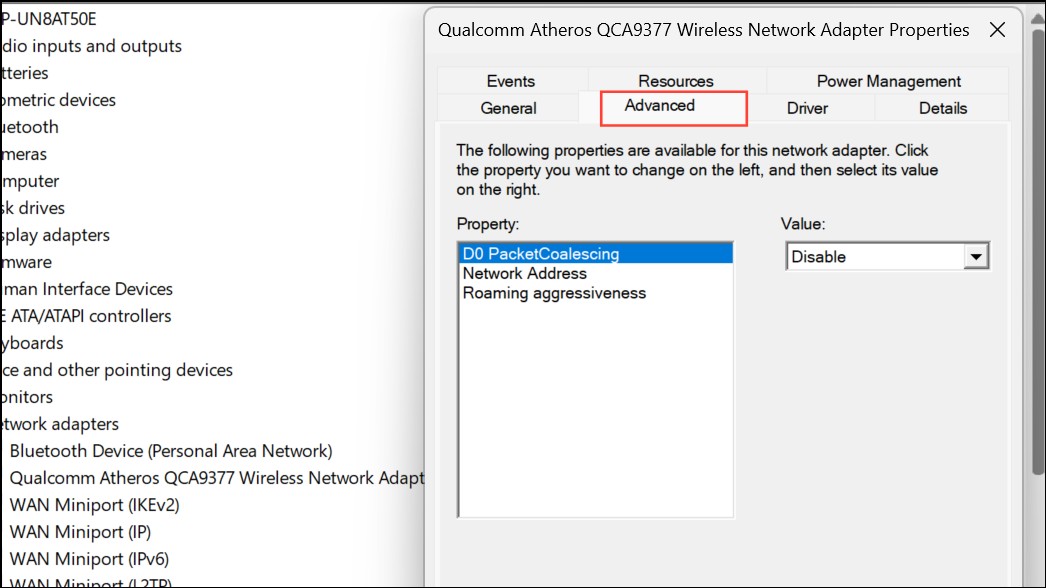Close the adapter Properties dialog
Screen dimensions: 1046x588
997,30
